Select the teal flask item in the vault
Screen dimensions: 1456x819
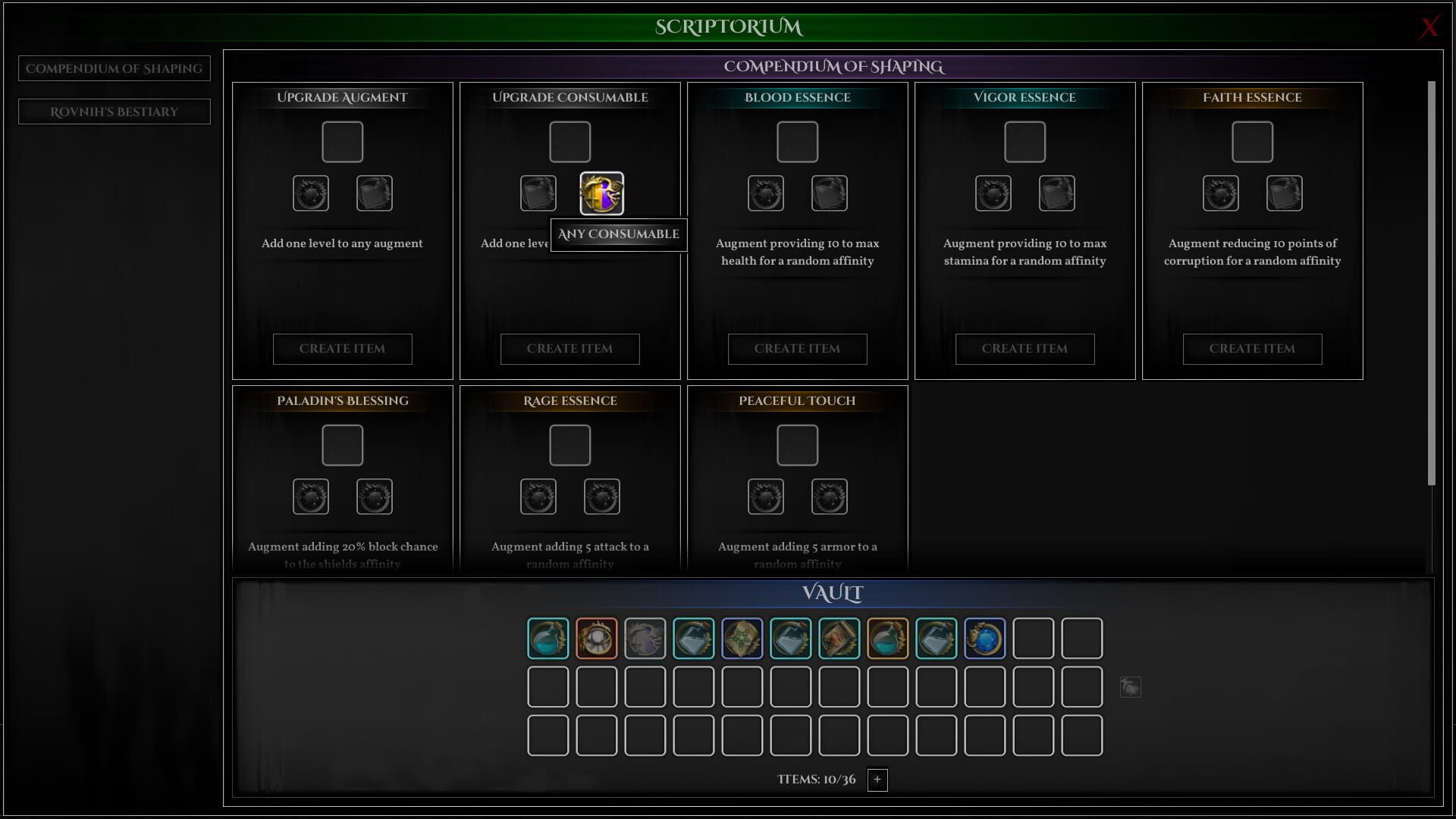coord(548,638)
